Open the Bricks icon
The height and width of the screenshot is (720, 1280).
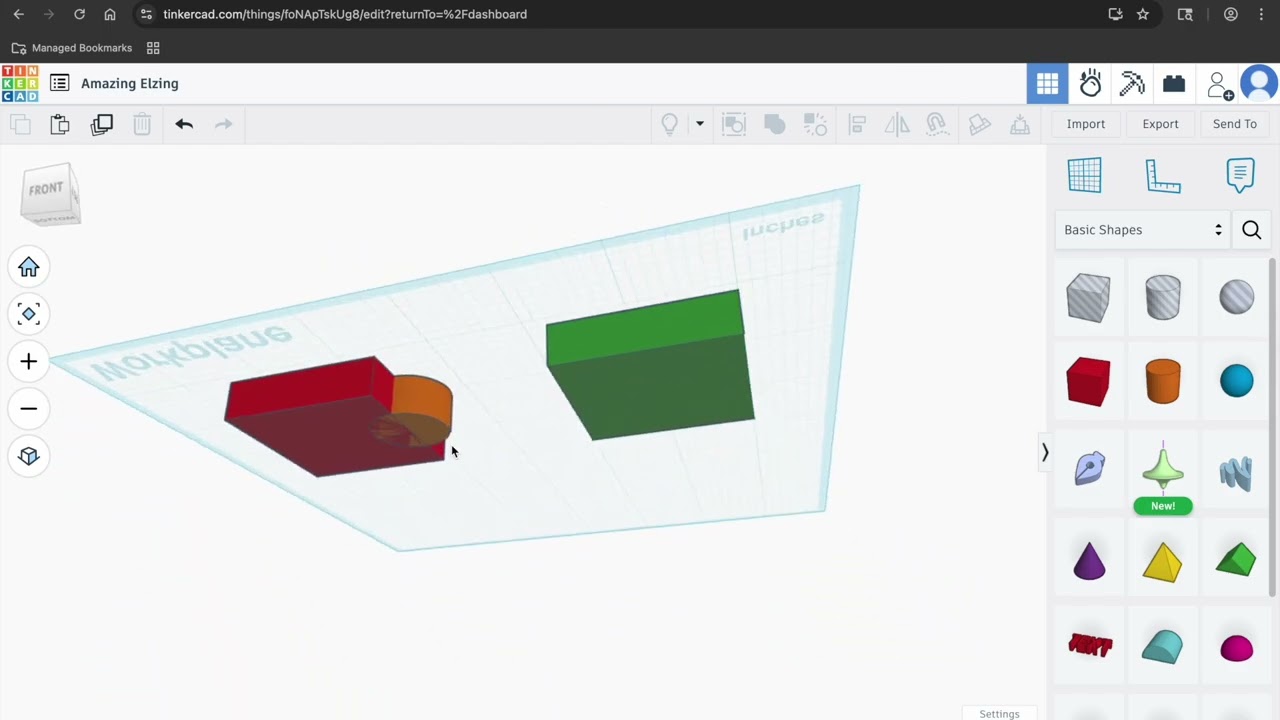coord(1174,84)
